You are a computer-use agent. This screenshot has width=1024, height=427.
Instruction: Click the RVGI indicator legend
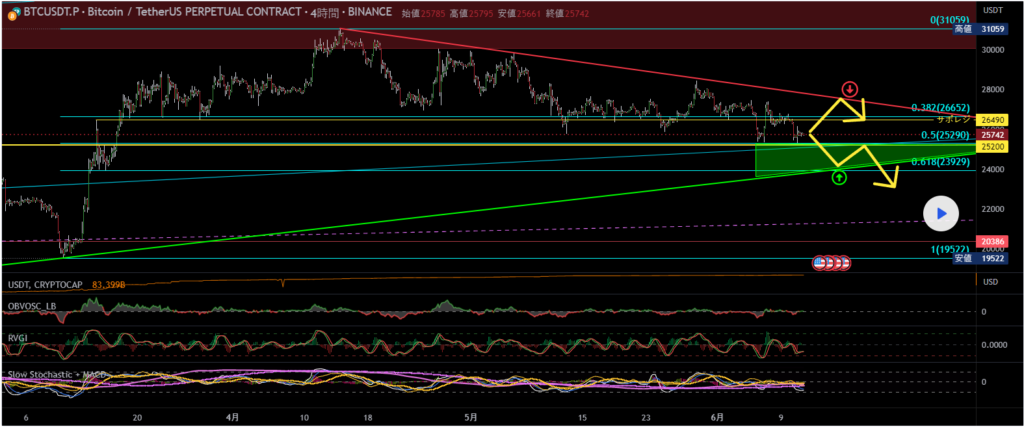pos(17,339)
